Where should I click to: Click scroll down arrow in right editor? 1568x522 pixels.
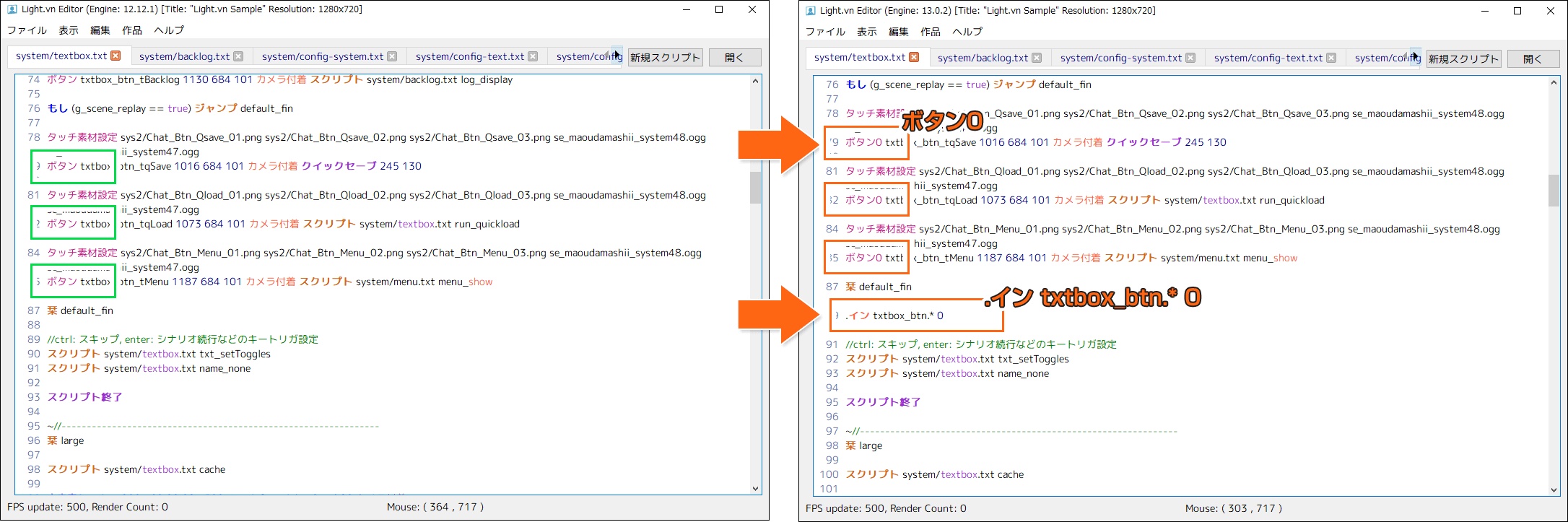point(1554,490)
